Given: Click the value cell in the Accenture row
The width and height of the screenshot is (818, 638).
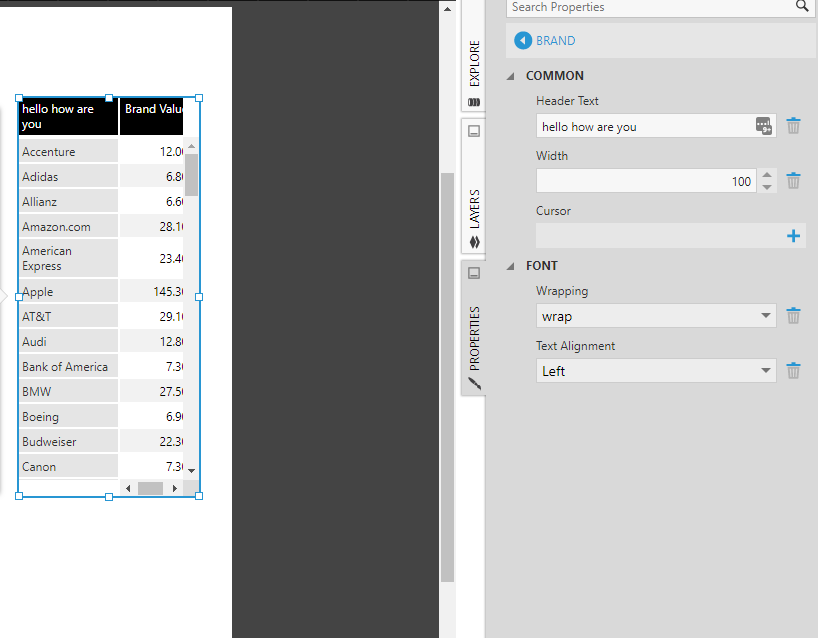Looking at the screenshot, I should tap(151, 151).
